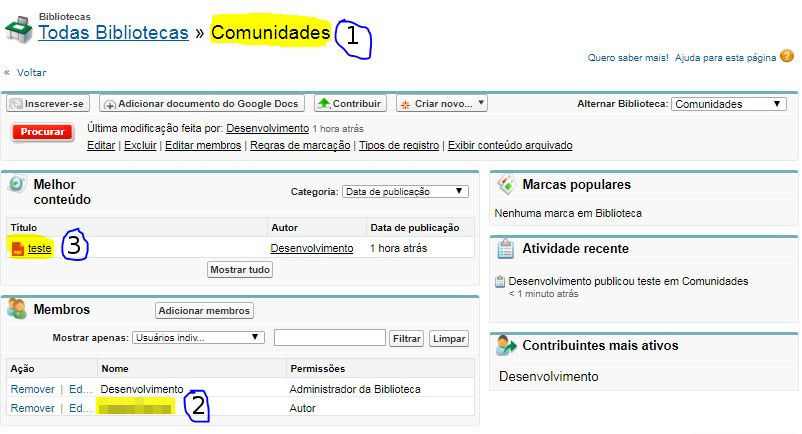802x434 pixels.
Task: Click Desenvolvimento author link in content table
Action: (311, 248)
